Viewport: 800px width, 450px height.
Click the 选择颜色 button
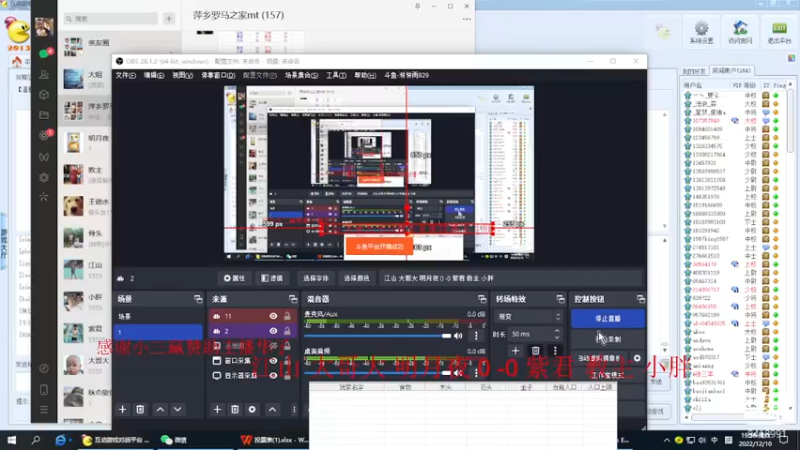(357, 279)
